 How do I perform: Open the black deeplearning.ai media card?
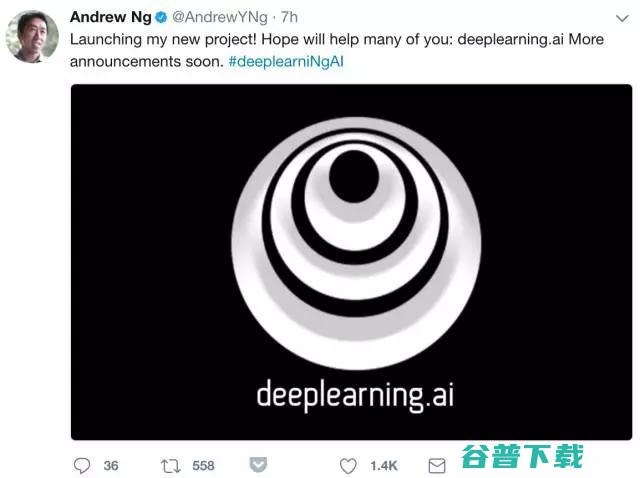click(x=351, y=262)
